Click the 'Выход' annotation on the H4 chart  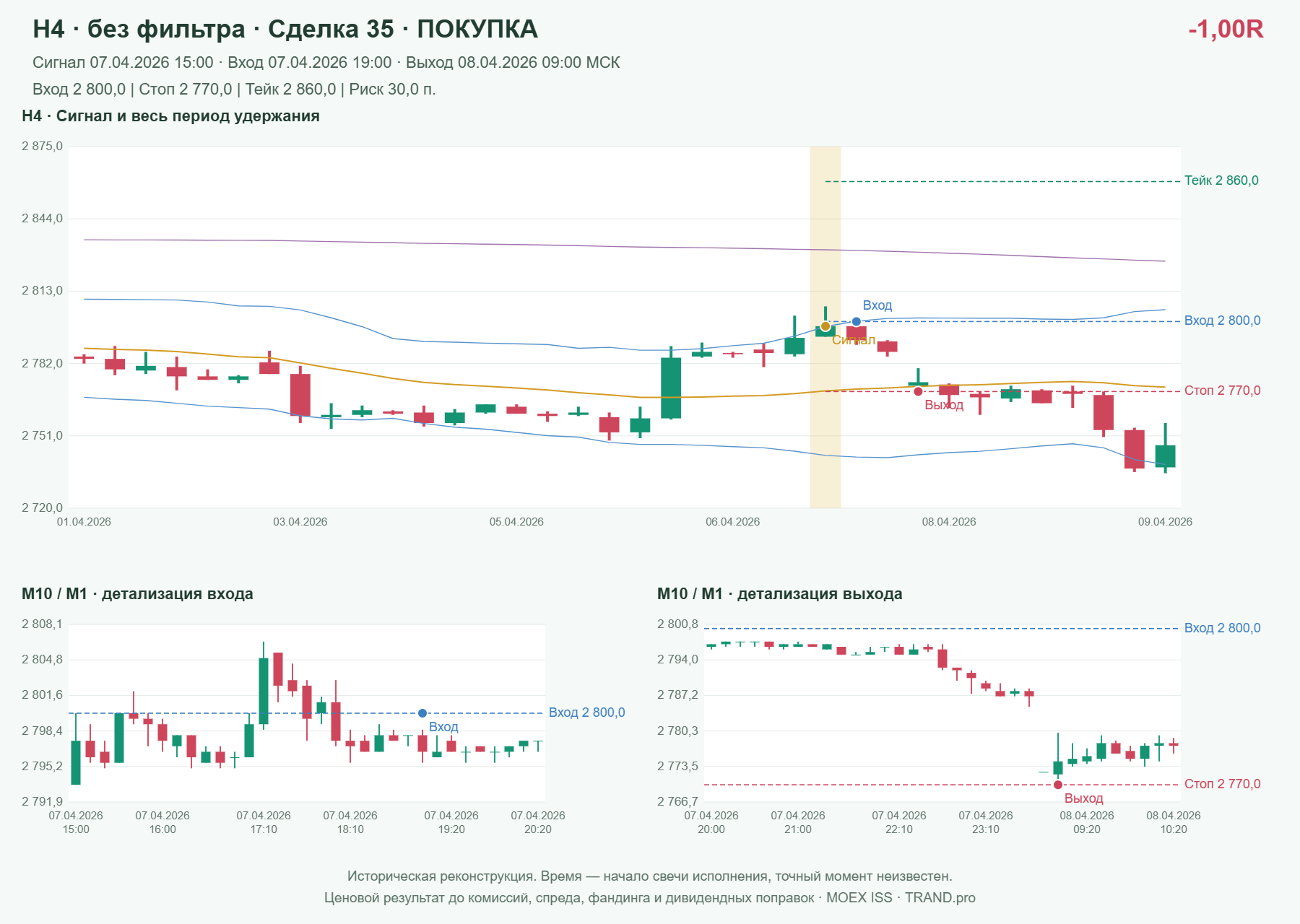click(x=944, y=405)
